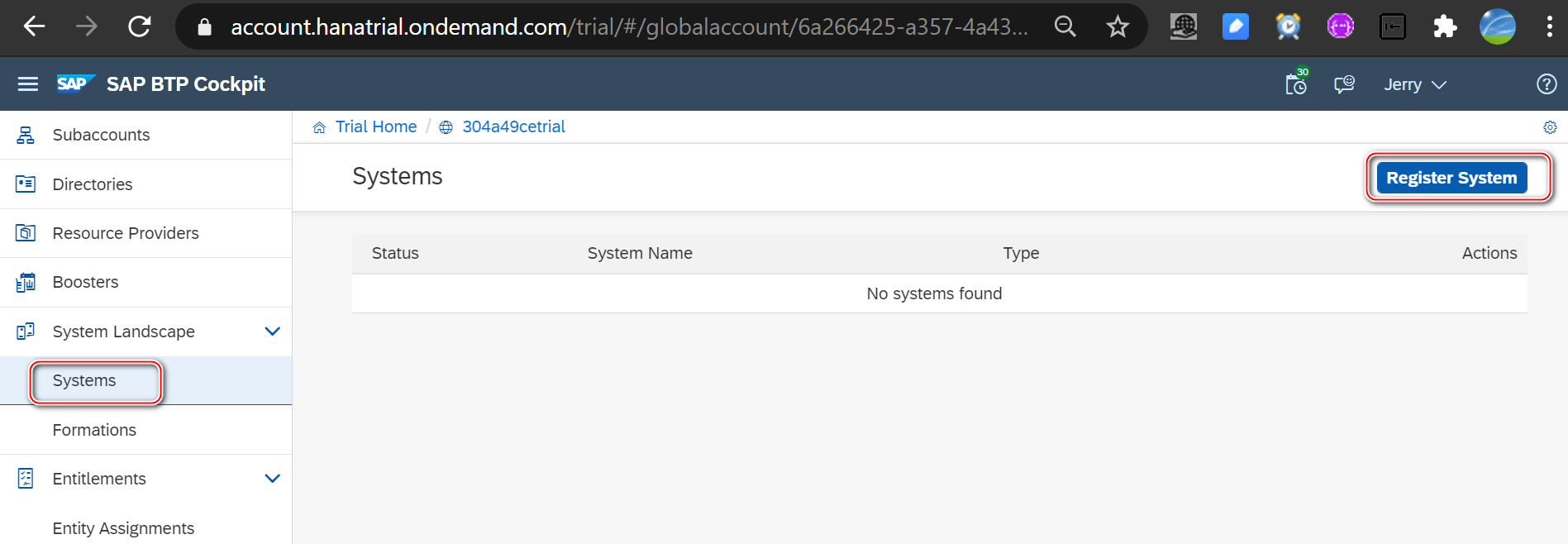This screenshot has height=544, width=1568.
Task: Open the alarm clock browser extension
Action: [1288, 26]
